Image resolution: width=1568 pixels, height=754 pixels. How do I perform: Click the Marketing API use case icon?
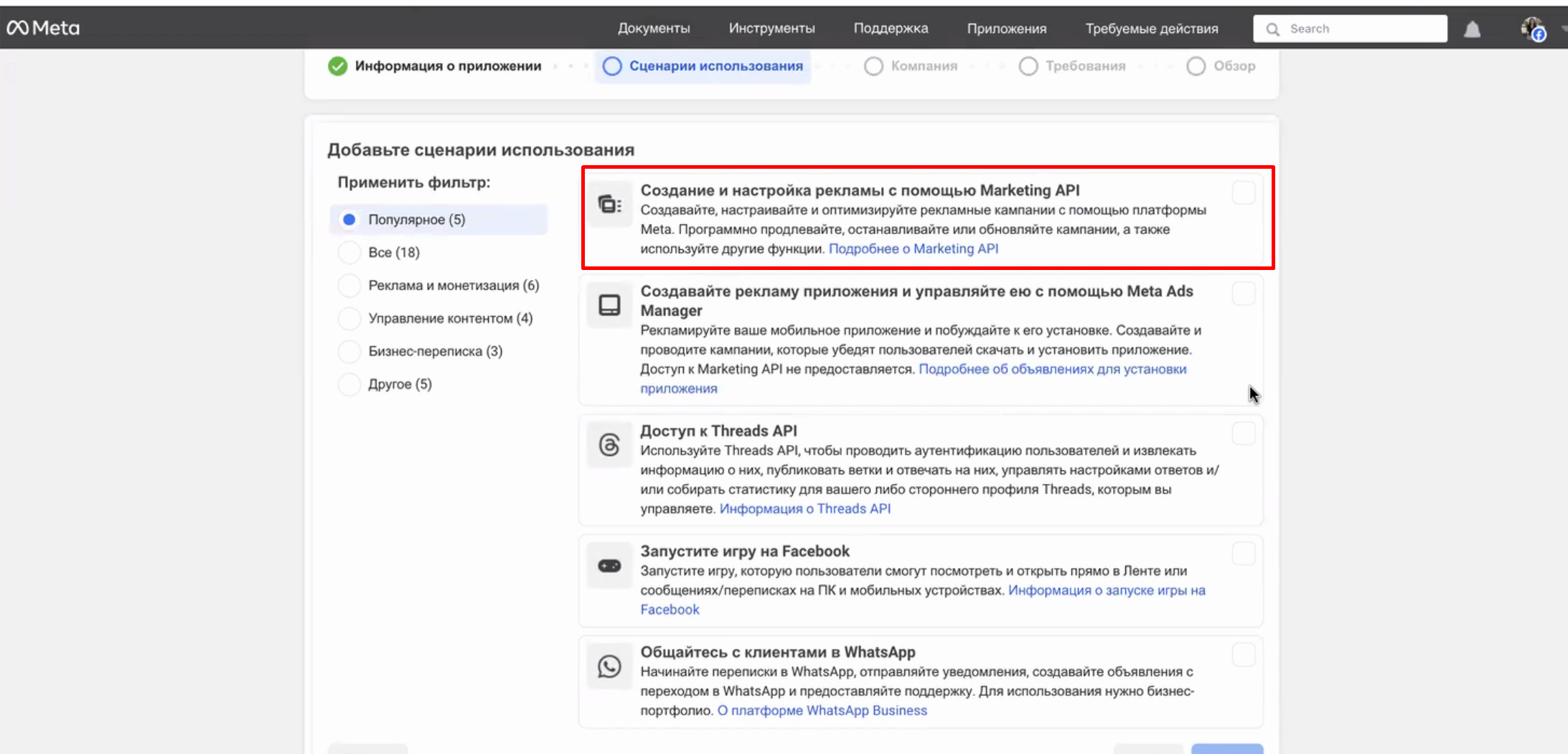click(609, 205)
